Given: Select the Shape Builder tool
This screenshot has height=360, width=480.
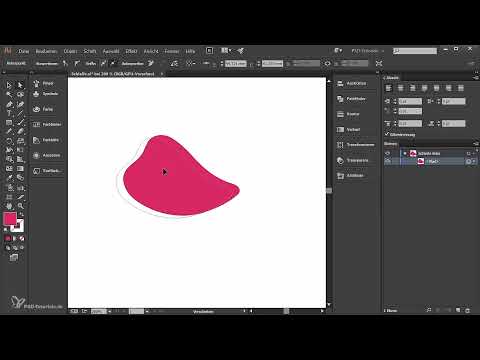Looking at the screenshot, I should (x=9, y=159).
